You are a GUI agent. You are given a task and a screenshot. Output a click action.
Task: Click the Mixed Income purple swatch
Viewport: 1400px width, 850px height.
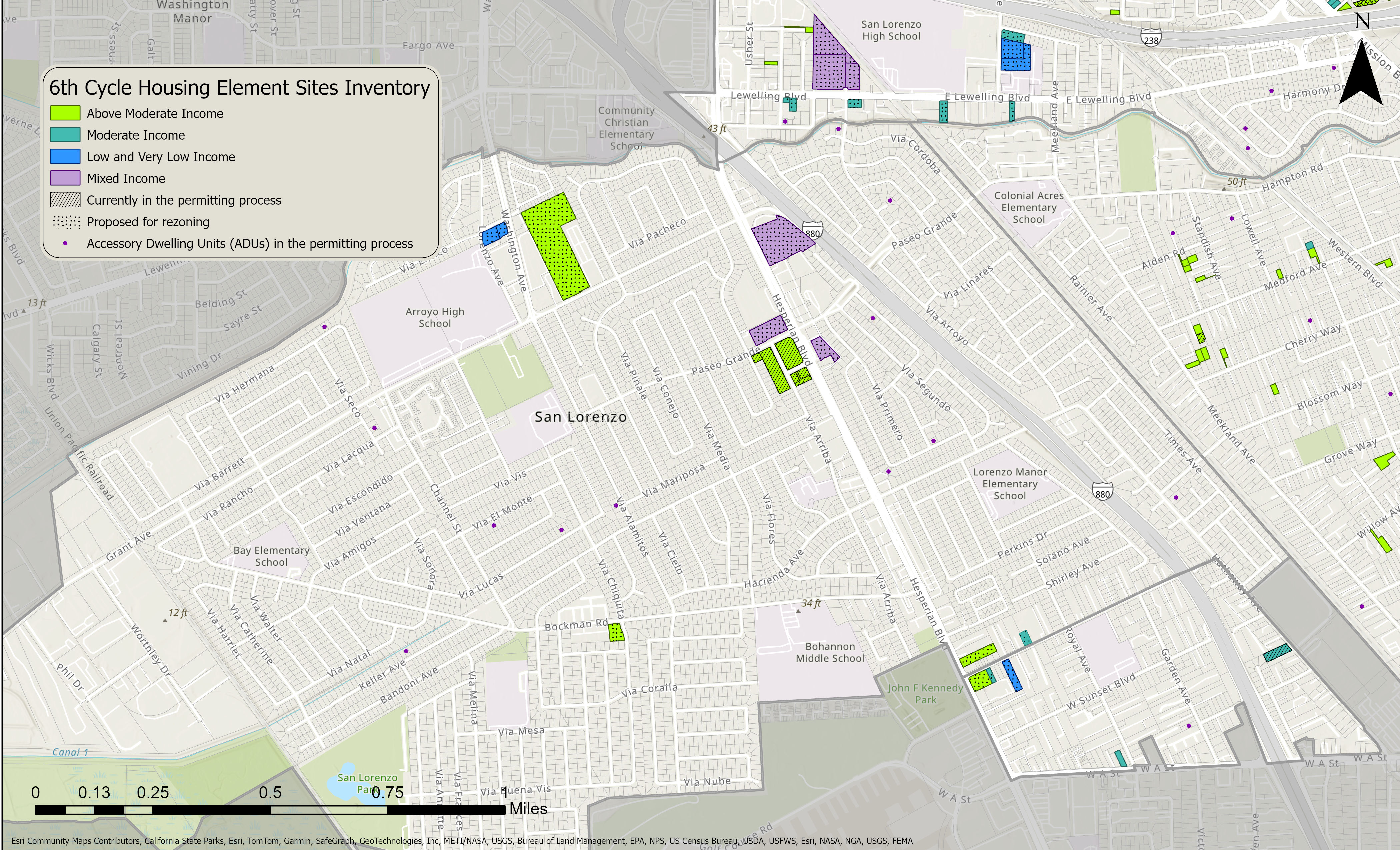point(65,178)
